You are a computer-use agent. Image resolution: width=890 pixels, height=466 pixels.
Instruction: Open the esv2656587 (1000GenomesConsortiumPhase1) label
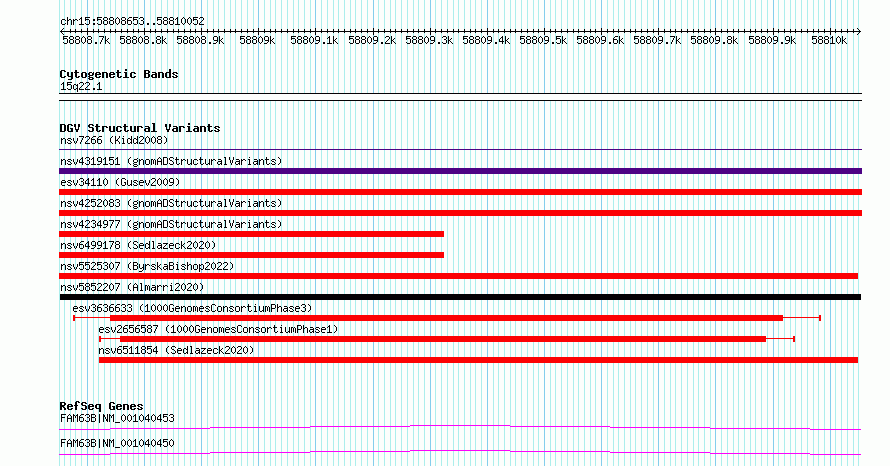coord(218,329)
